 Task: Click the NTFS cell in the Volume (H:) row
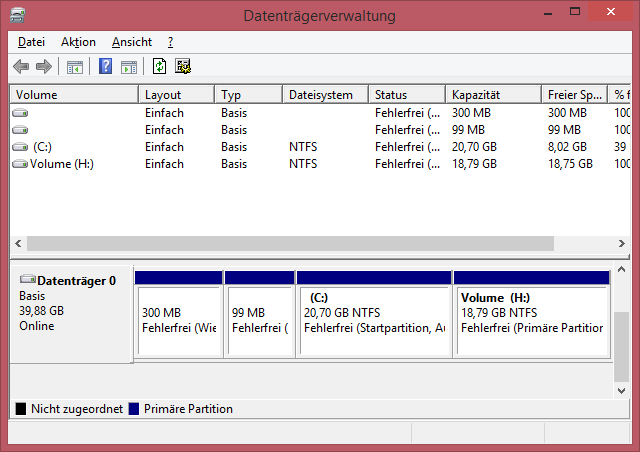click(x=303, y=164)
